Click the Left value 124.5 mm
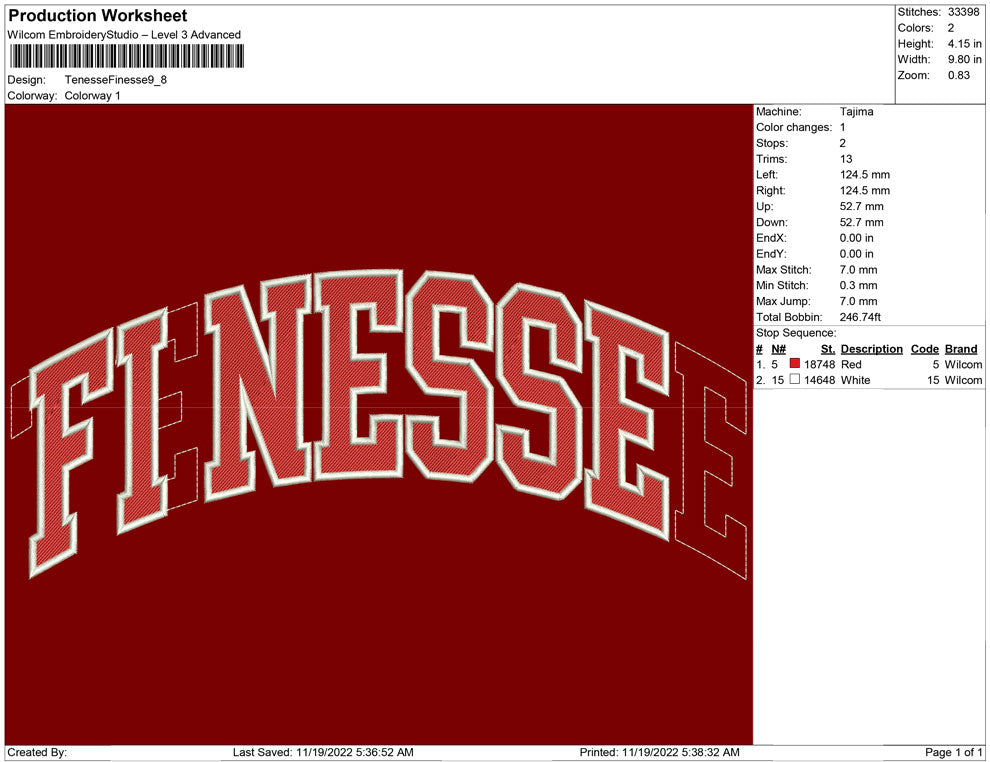Viewport: 990px width, 762px height. pos(864,174)
